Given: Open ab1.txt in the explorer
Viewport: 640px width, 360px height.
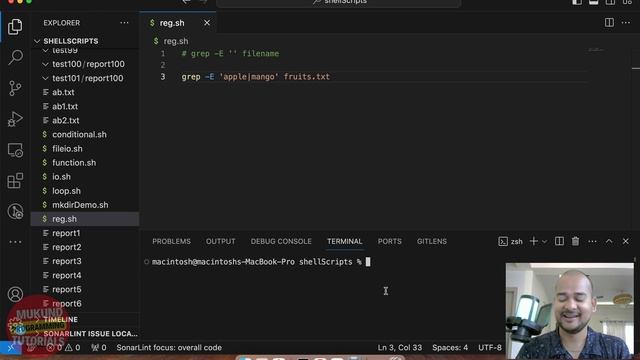Looking at the screenshot, I should coord(85,106).
